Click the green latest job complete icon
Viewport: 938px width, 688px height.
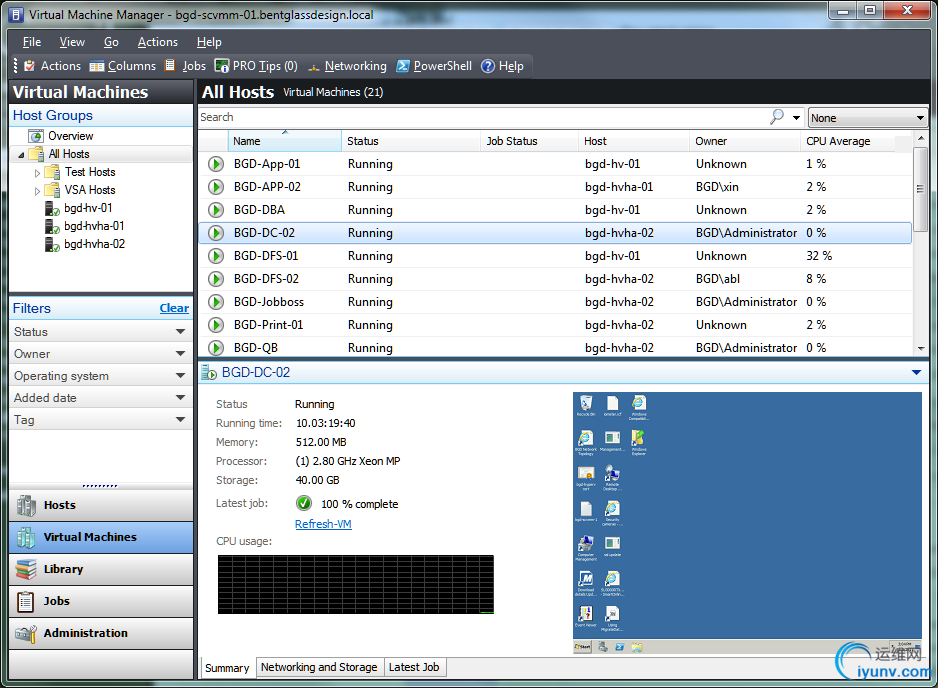(304, 503)
